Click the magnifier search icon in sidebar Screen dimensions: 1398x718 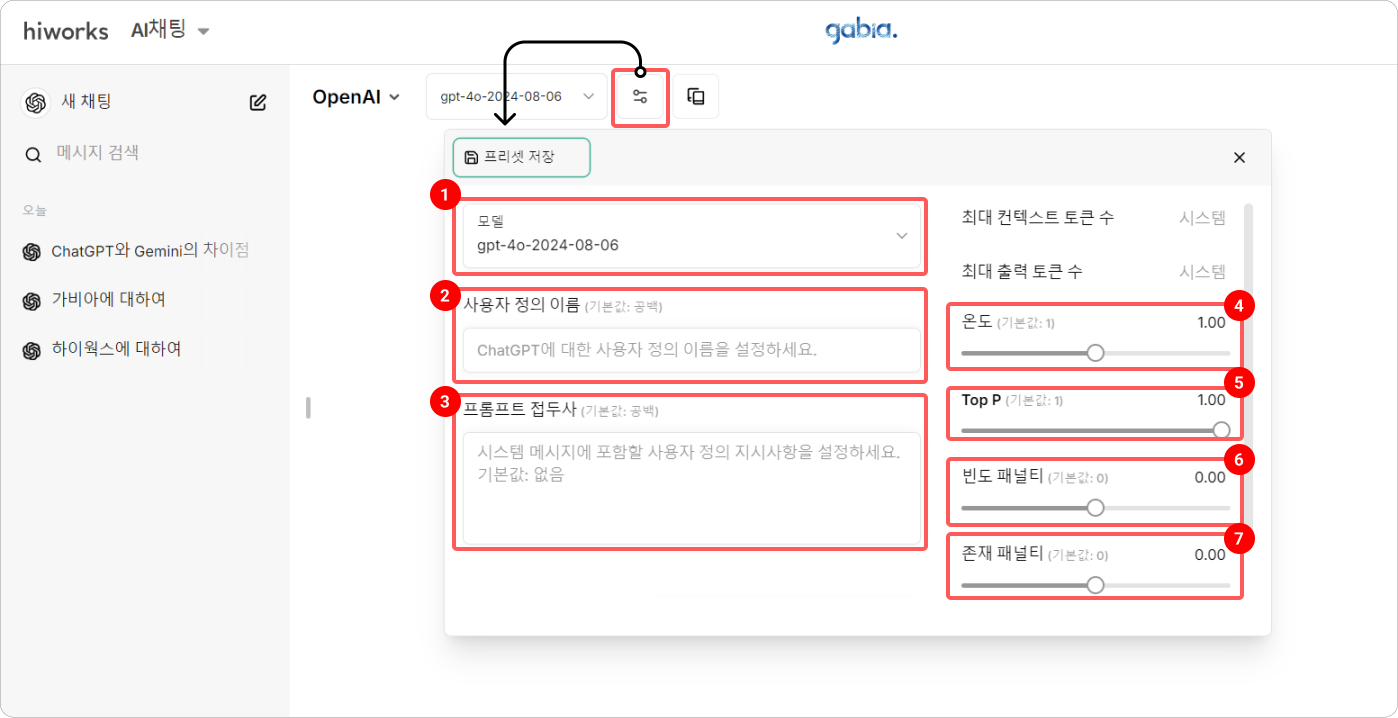tap(33, 155)
